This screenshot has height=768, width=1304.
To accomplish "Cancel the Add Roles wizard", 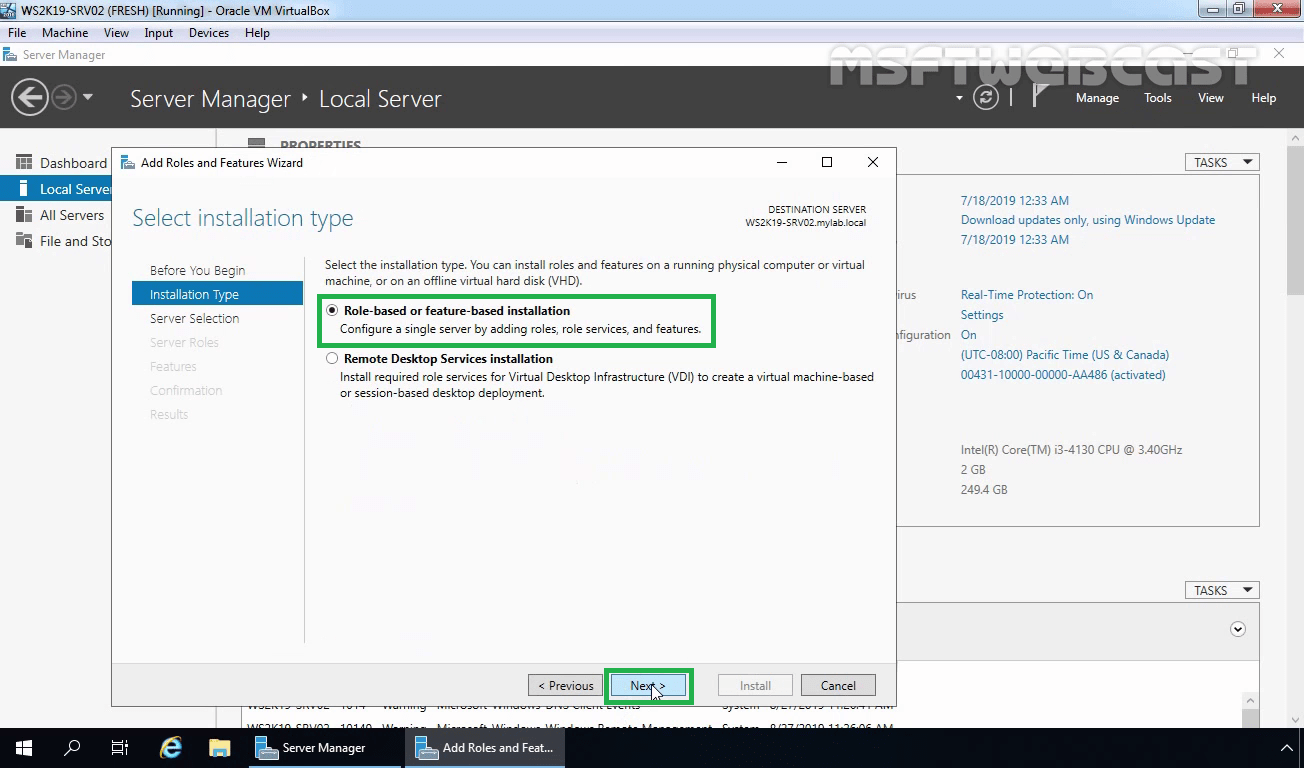I will point(838,686).
